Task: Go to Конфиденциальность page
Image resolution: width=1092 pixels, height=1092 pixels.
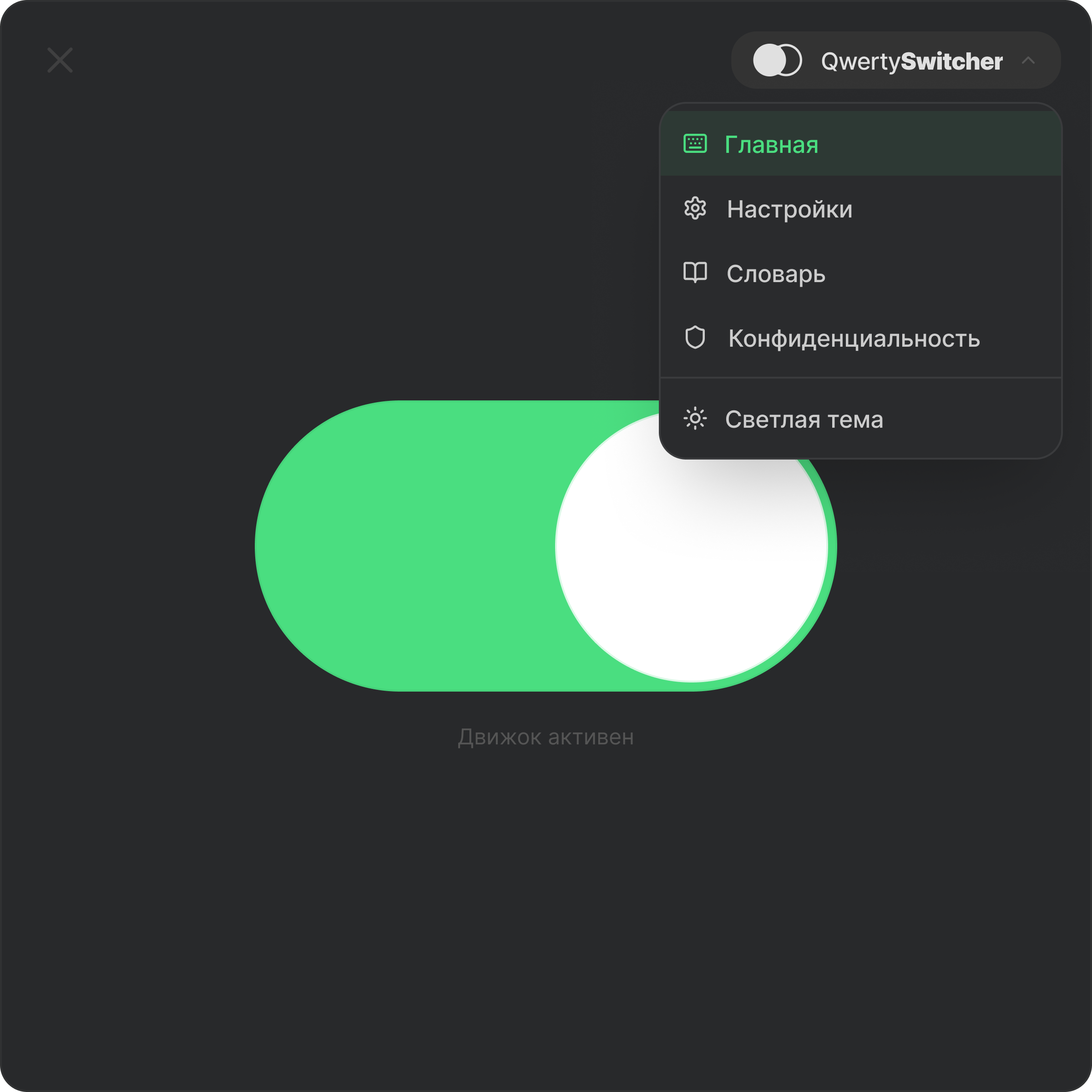Action: (x=854, y=339)
